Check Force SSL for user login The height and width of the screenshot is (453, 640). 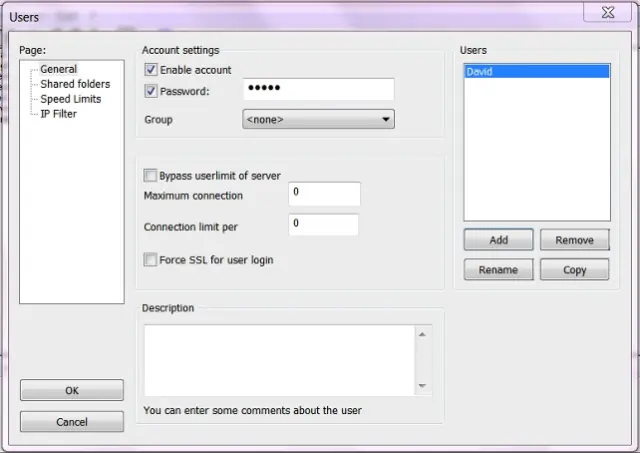(x=151, y=260)
